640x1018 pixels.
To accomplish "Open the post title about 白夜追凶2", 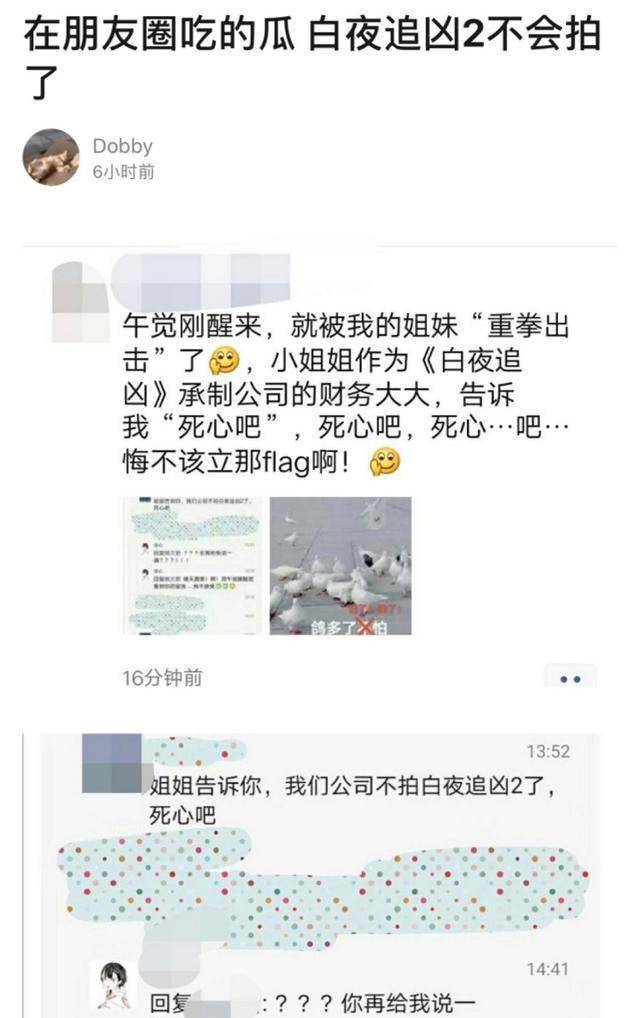I will pos(312,57).
